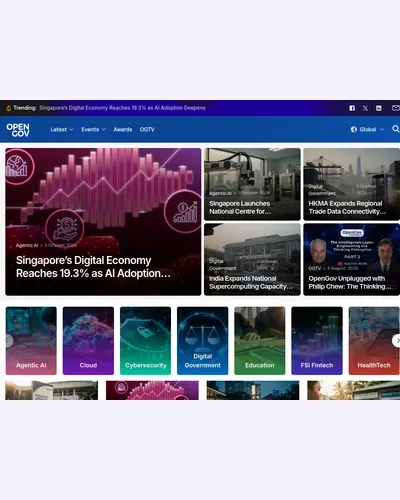Select the Education category card
The width and height of the screenshot is (400, 500).
(260, 341)
